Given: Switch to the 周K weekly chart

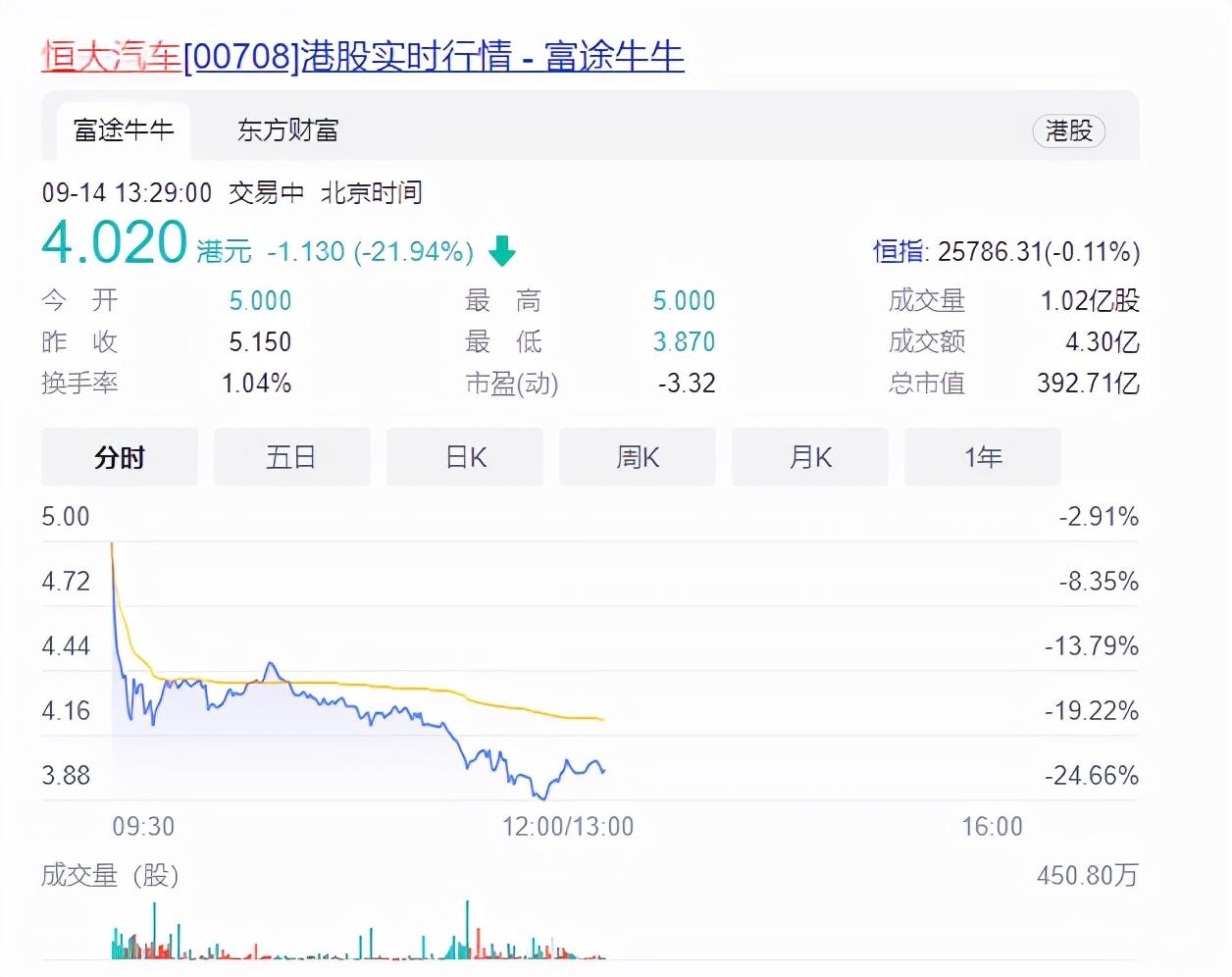Looking at the screenshot, I should pyautogui.click(x=637, y=457).
